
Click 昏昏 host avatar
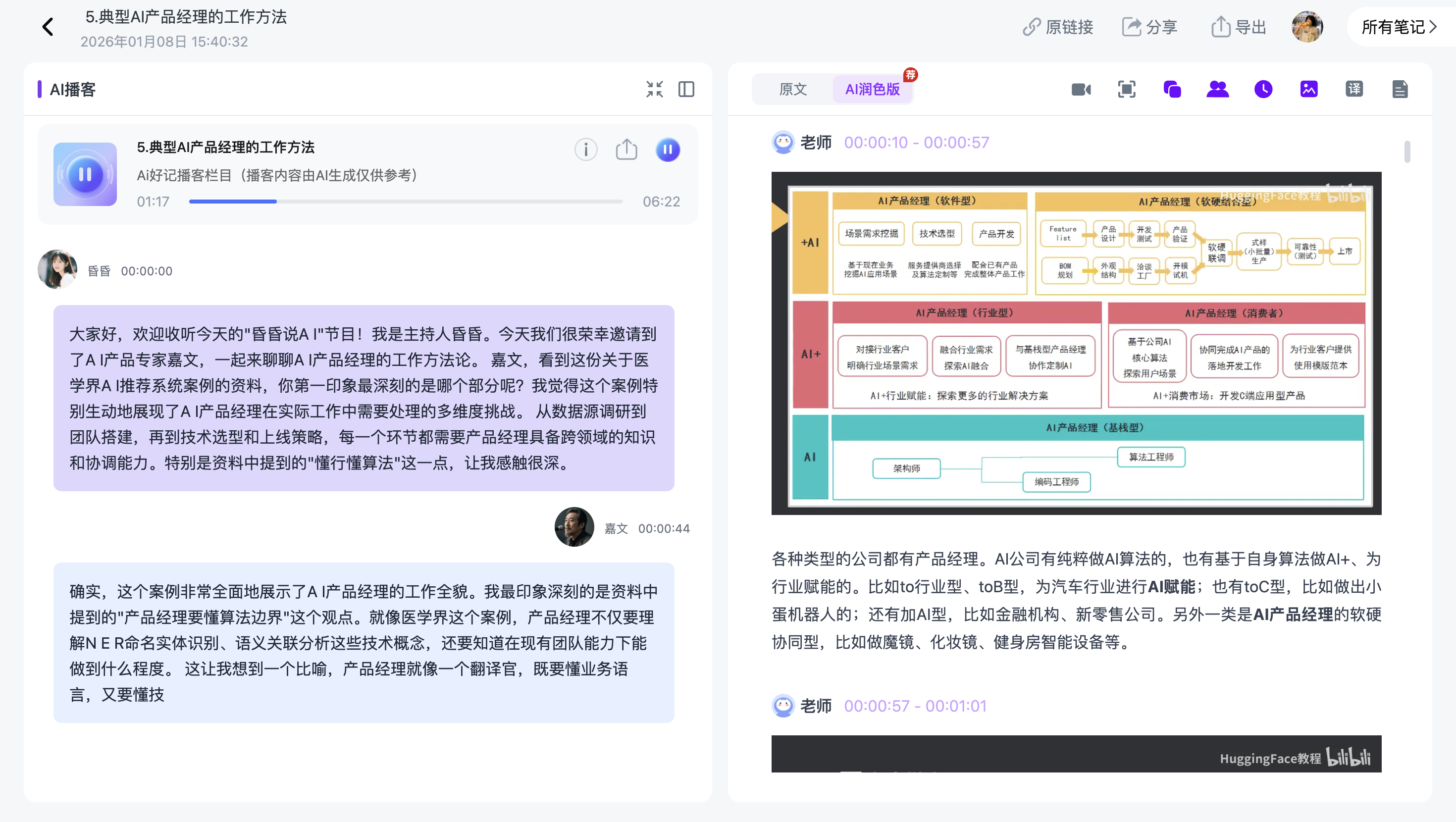[x=57, y=270]
